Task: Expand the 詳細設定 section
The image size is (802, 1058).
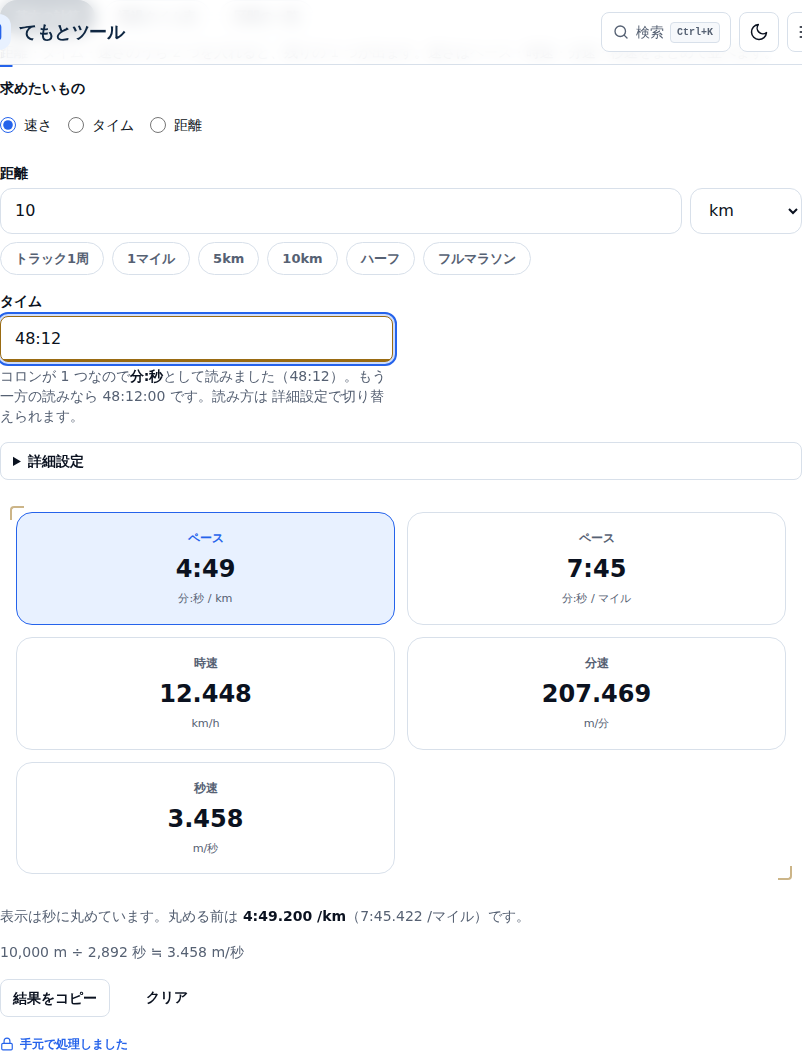Action: (x=401, y=462)
